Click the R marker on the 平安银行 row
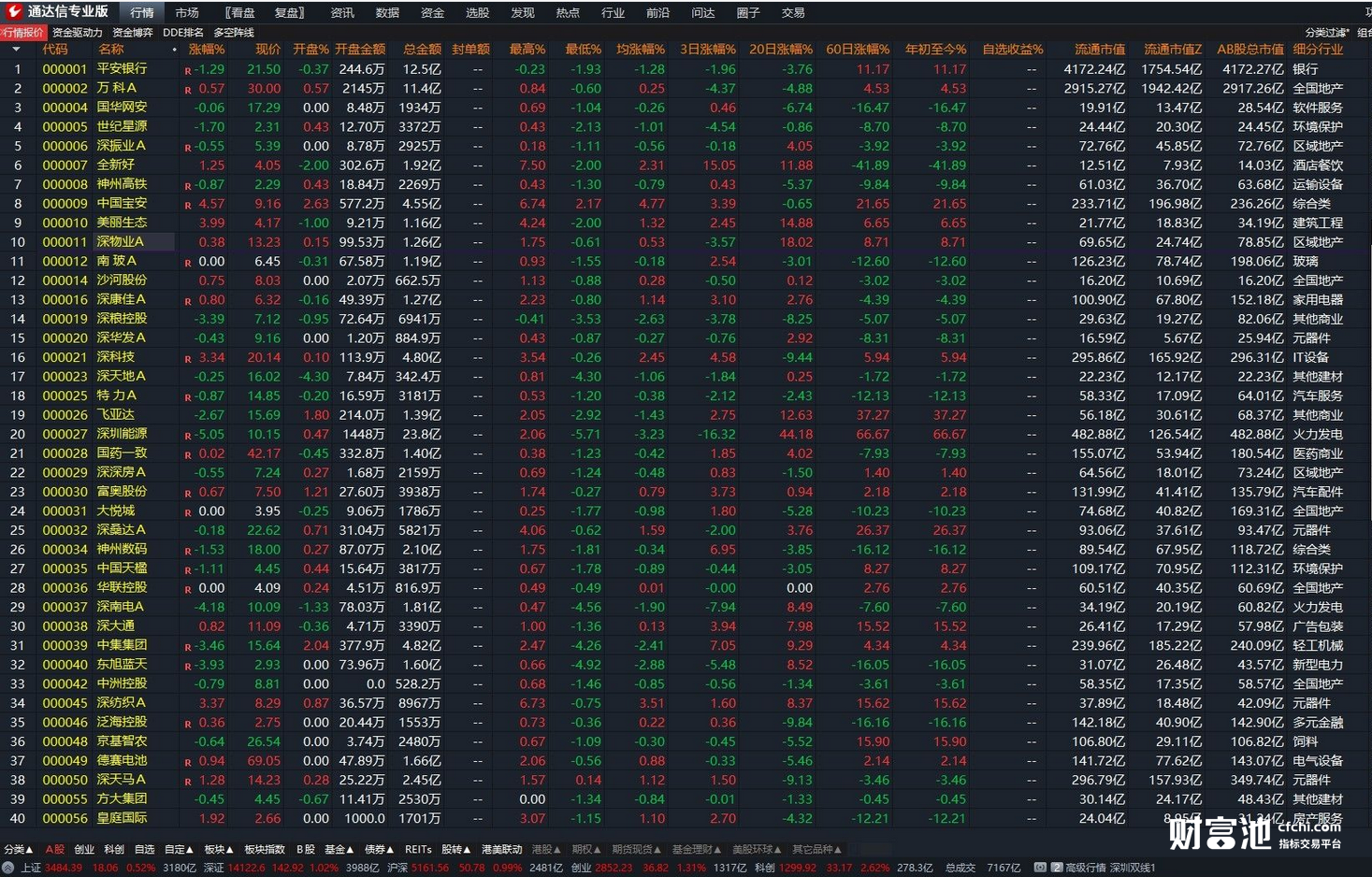Screen dimensions: 1372x877 click(x=188, y=71)
